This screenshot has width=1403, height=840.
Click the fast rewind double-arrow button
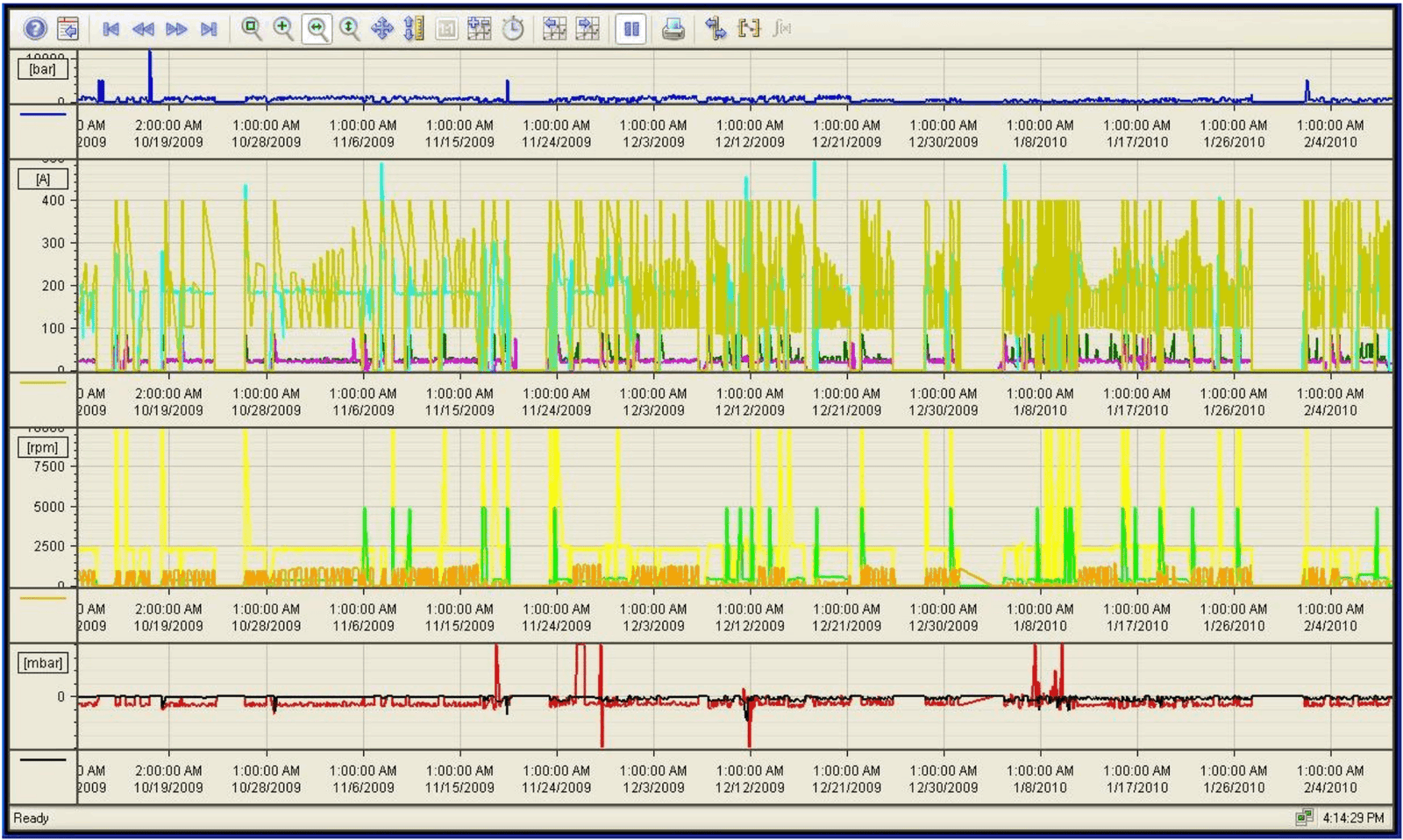pos(143,29)
